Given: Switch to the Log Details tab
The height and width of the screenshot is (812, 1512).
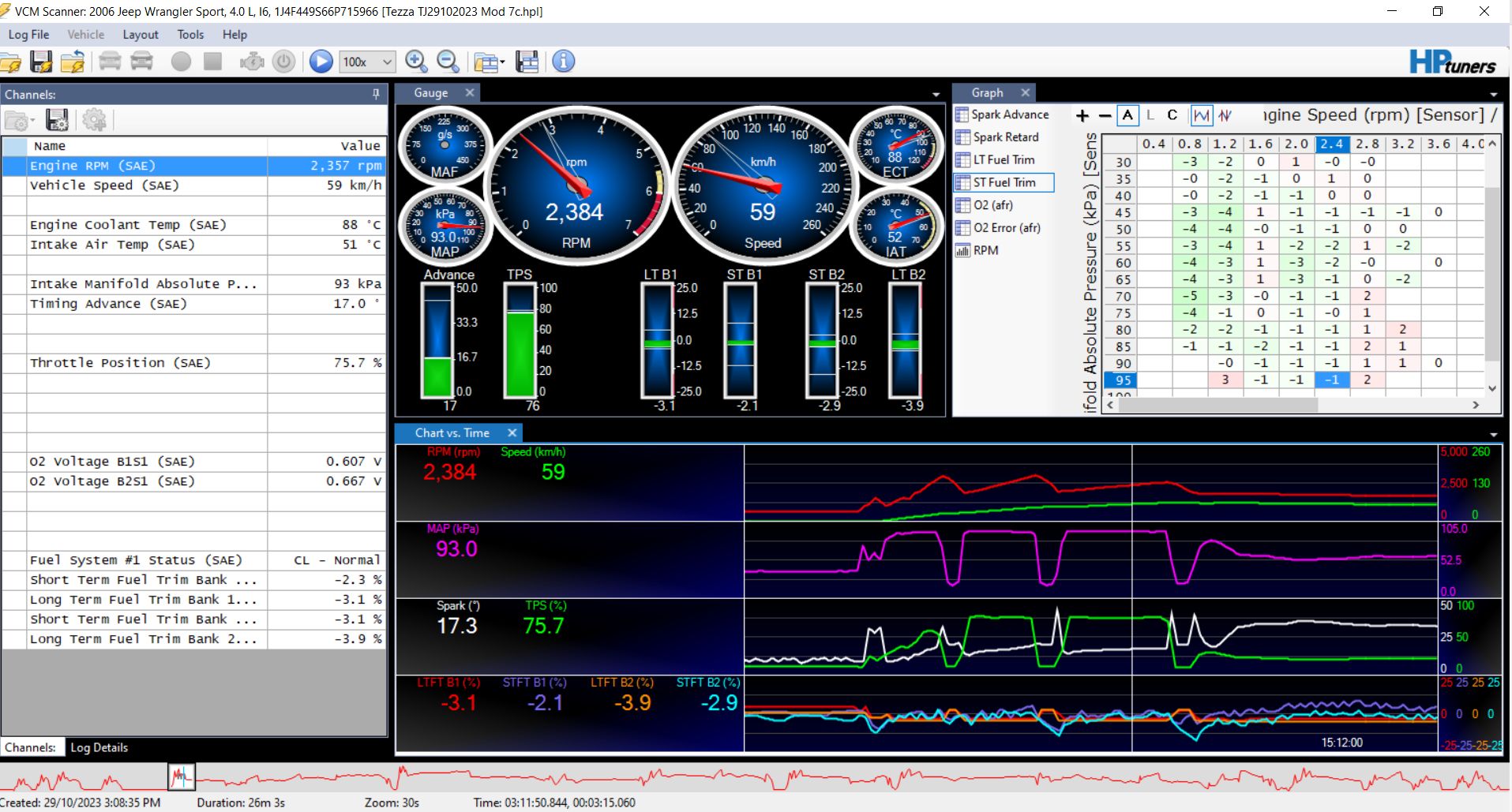Looking at the screenshot, I should 99,747.
